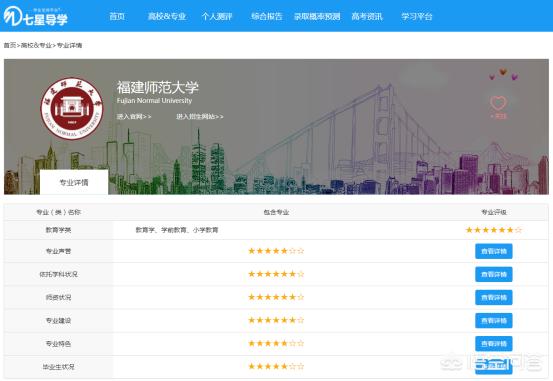The width and height of the screenshot is (553, 381).
Task: Click the 教育学类 row label
Action: 58,230
